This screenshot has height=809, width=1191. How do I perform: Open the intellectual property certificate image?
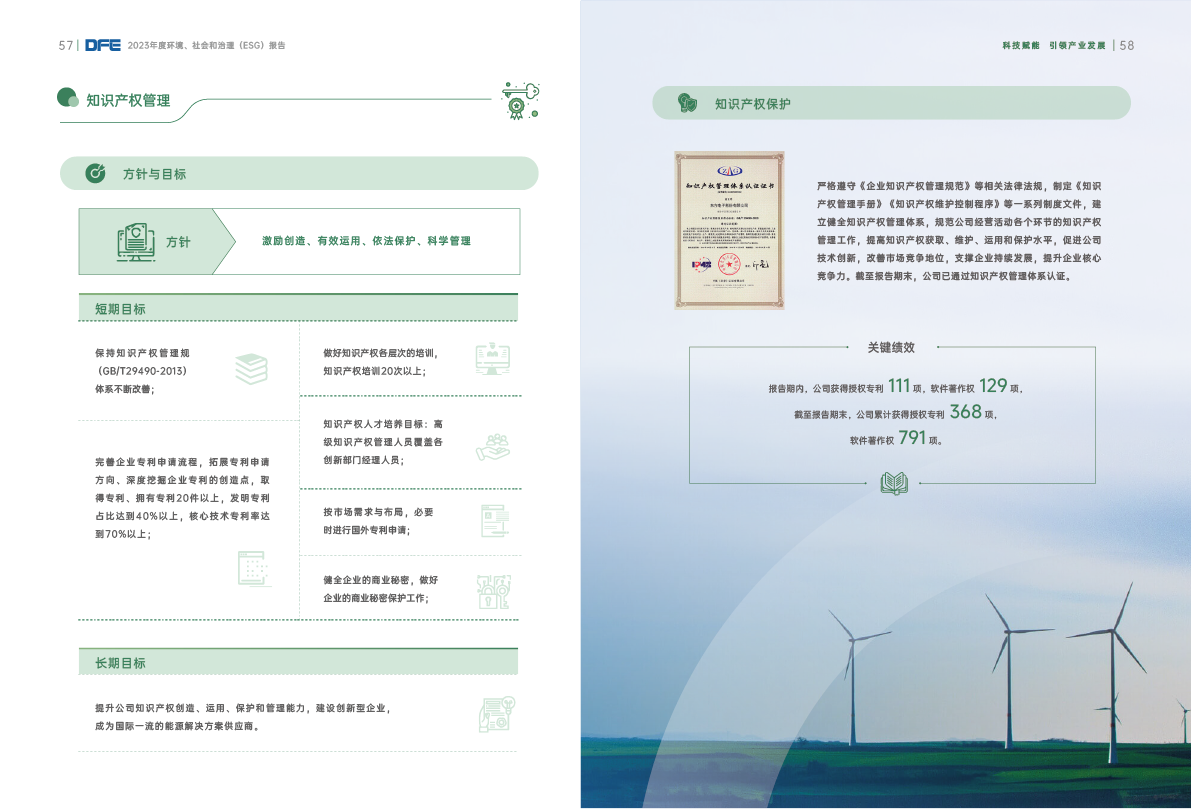pyautogui.click(x=729, y=230)
